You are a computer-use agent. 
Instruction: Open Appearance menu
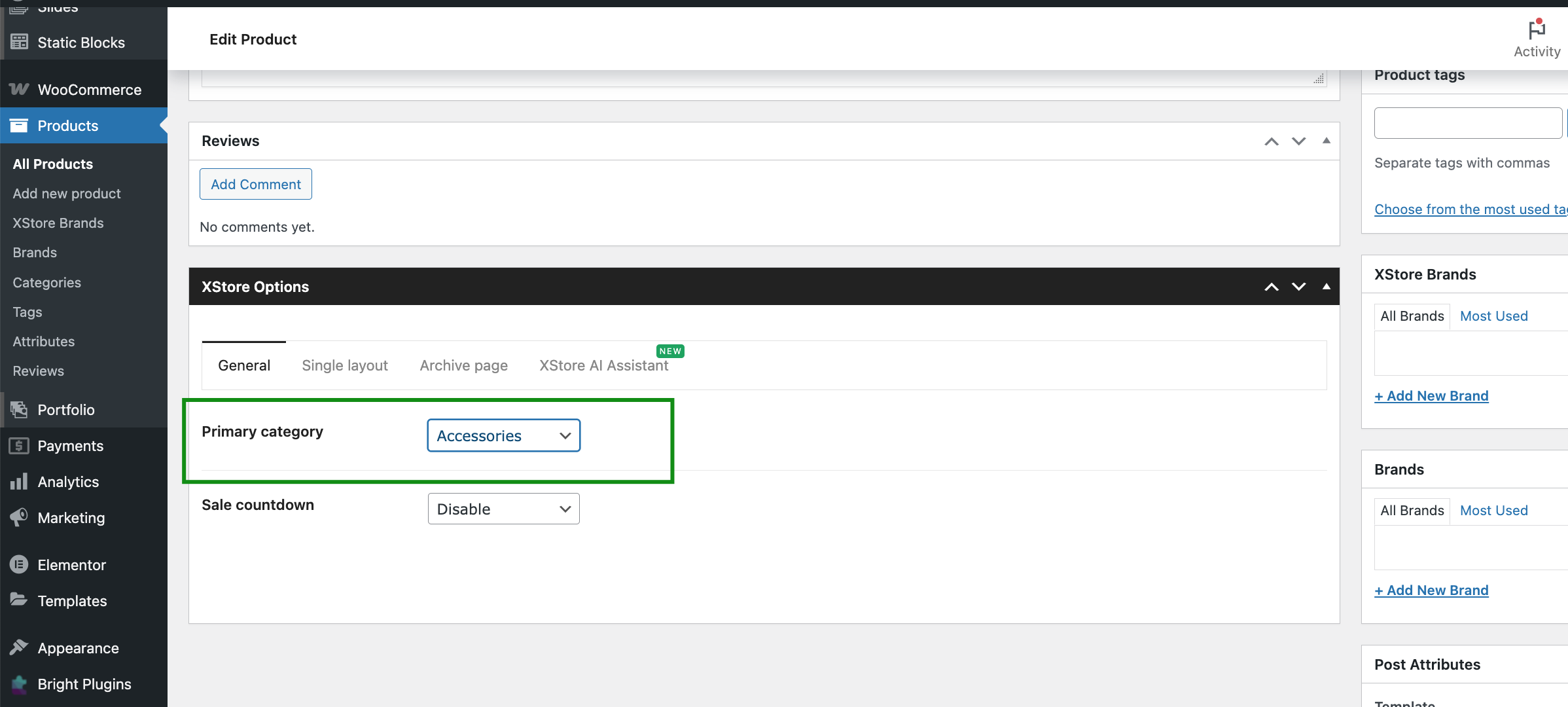click(x=84, y=647)
